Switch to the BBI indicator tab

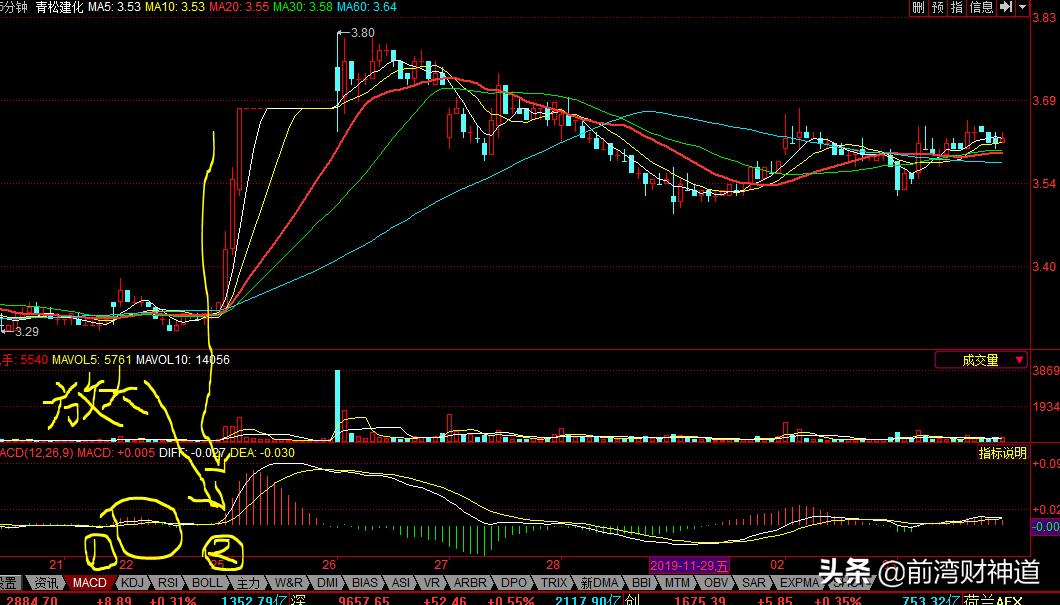[x=641, y=582]
